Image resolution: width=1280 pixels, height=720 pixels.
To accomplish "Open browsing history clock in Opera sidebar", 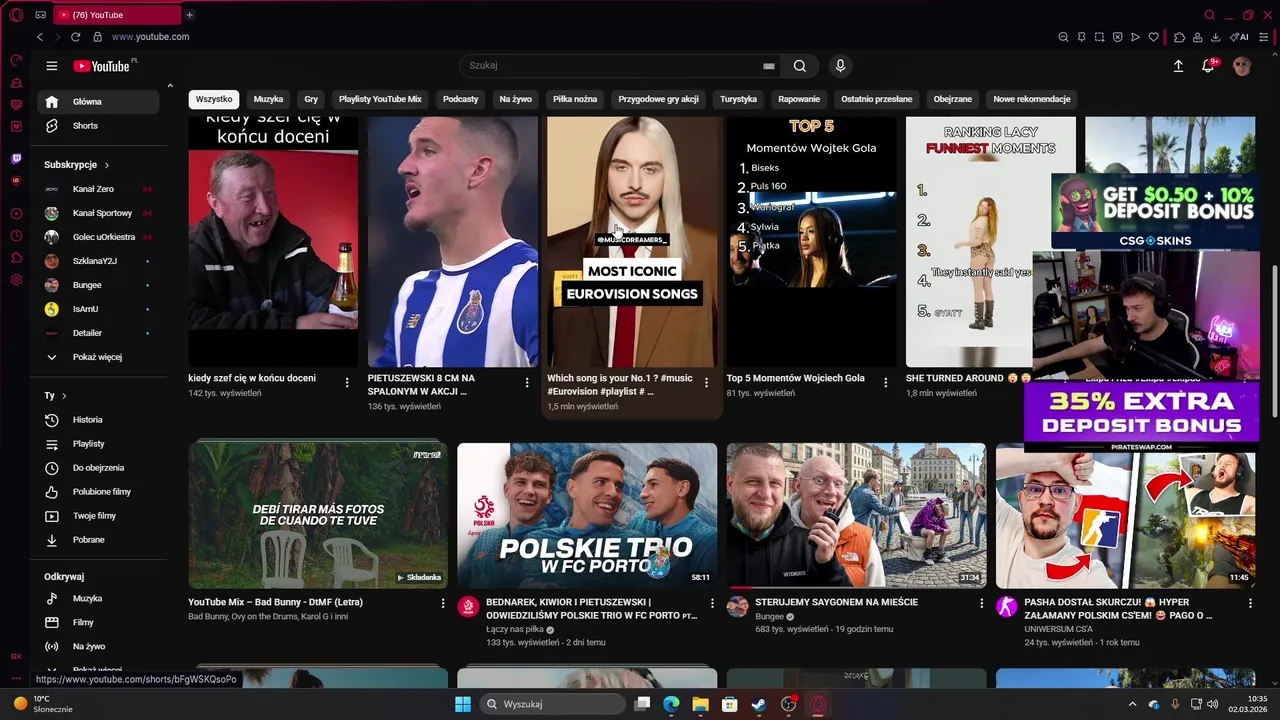I will 16,236.
